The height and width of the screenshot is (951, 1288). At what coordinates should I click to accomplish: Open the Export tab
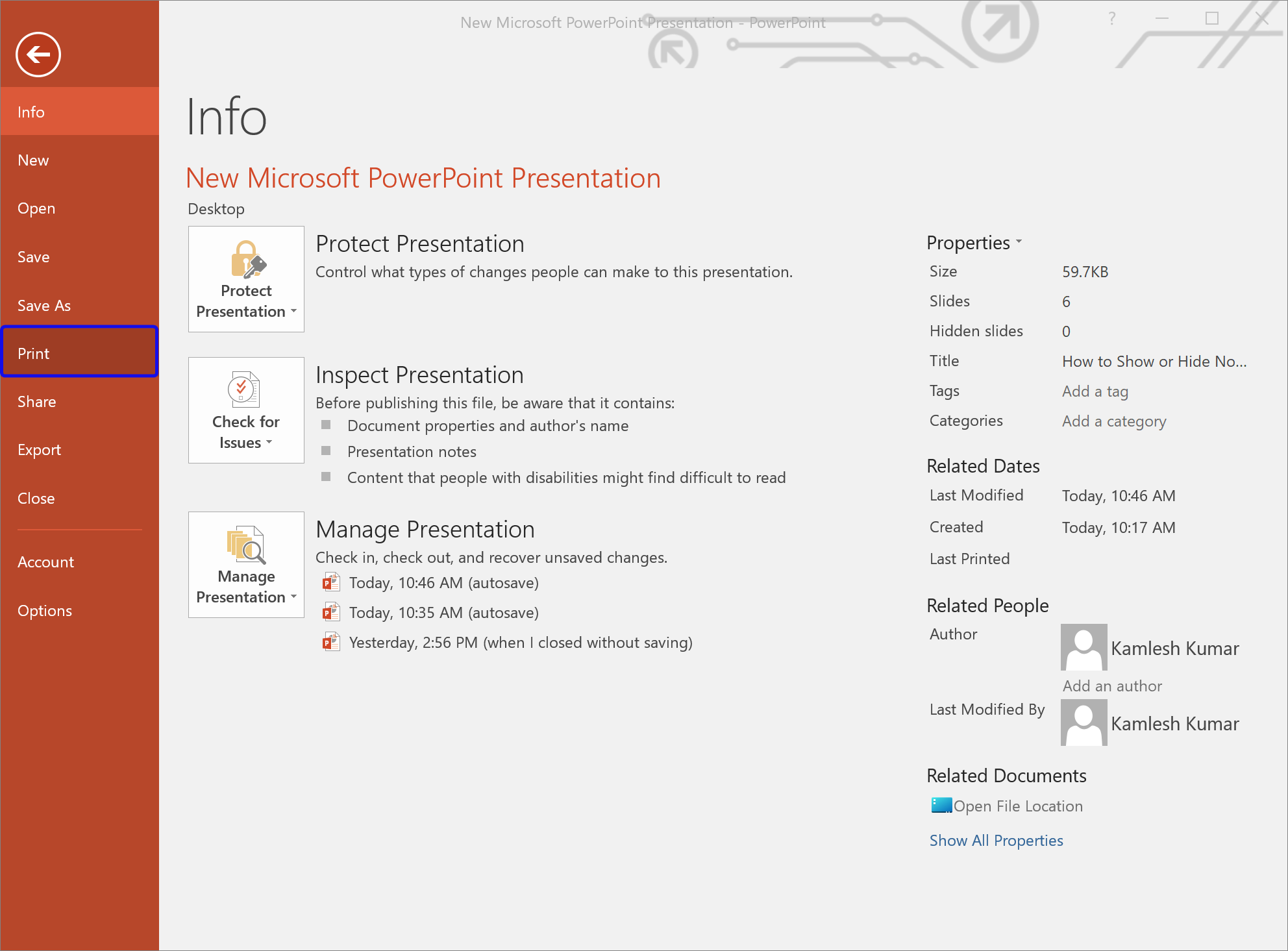pos(80,450)
